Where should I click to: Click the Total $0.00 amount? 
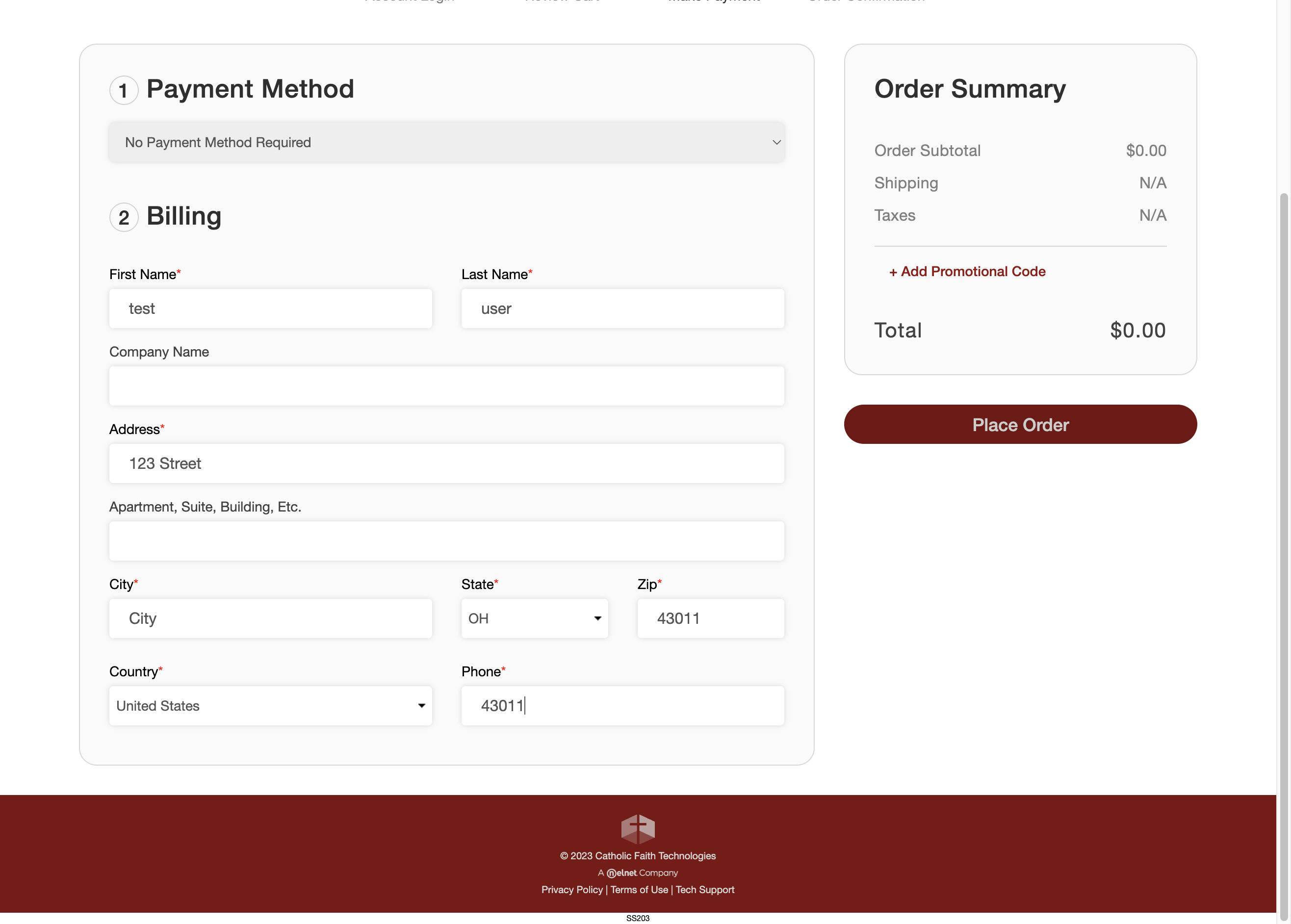point(1138,330)
